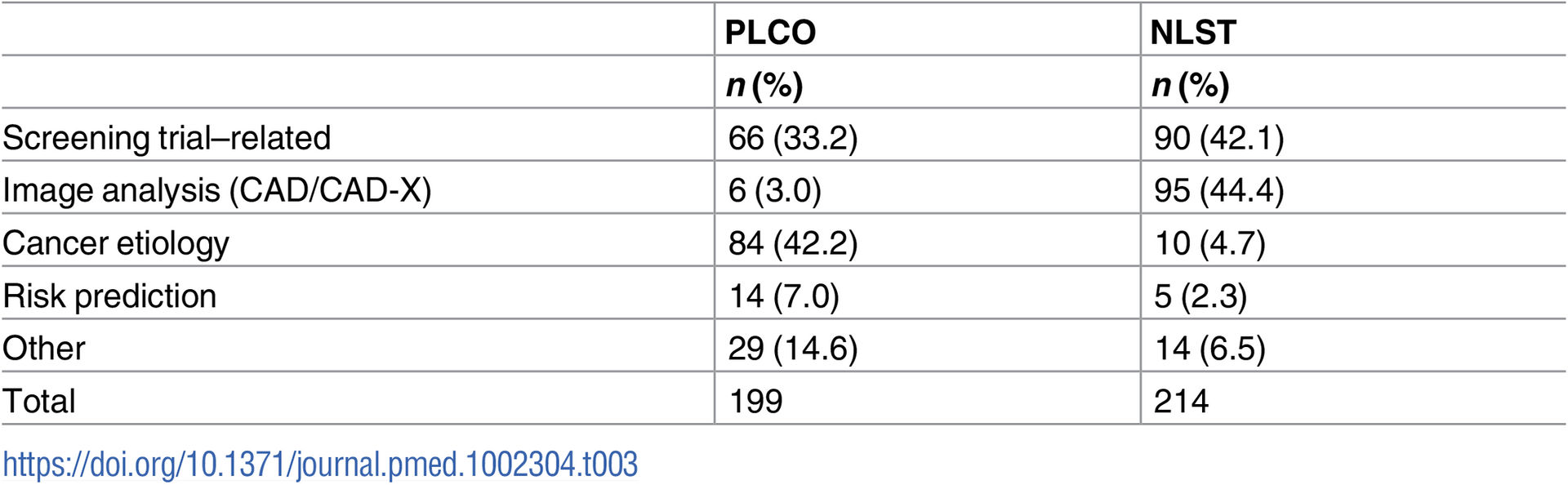Click the PLCO column header
Image resolution: width=1568 pixels, height=485 pixels.
pos(770,33)
